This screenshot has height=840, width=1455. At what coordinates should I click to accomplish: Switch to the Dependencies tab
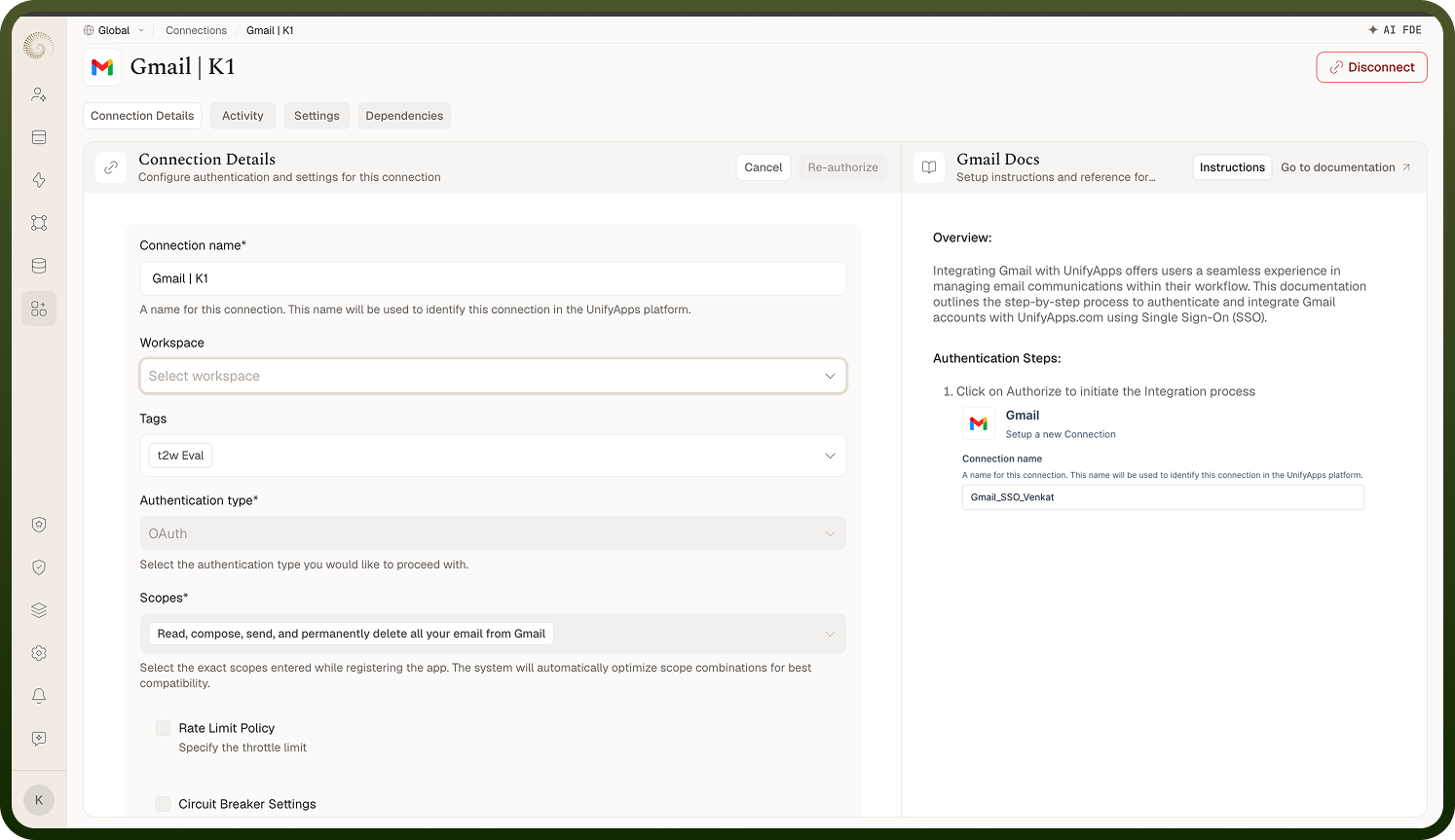(404, 116)
